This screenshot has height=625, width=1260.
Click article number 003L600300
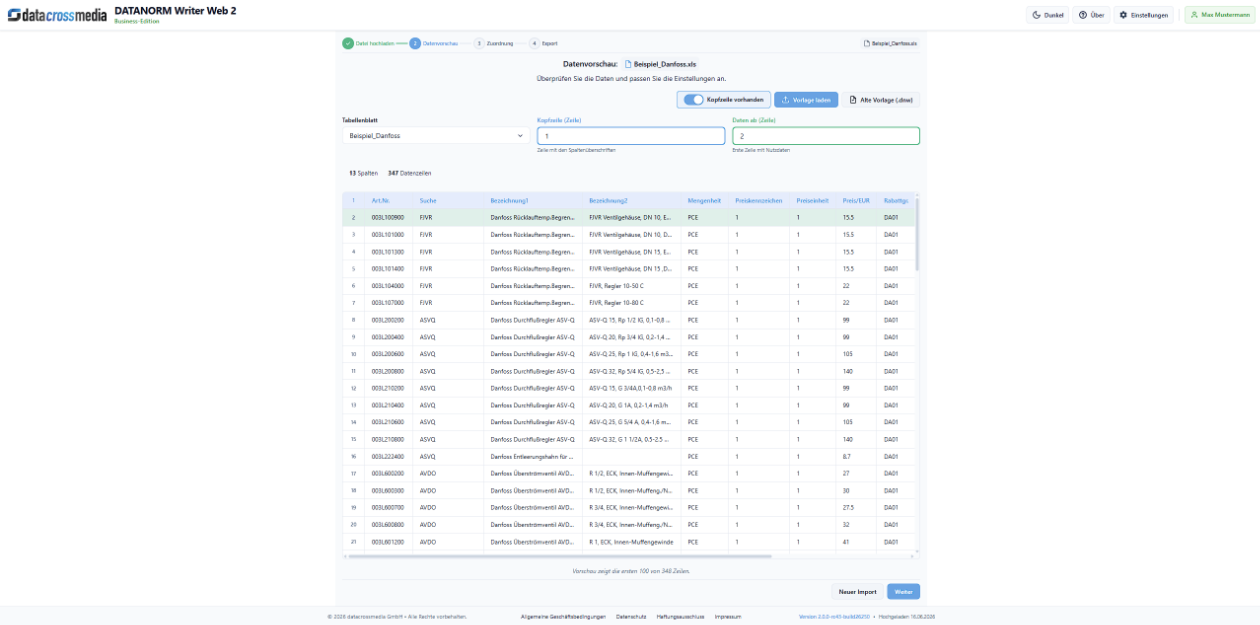pyautogui.click(x=387, y=490)
